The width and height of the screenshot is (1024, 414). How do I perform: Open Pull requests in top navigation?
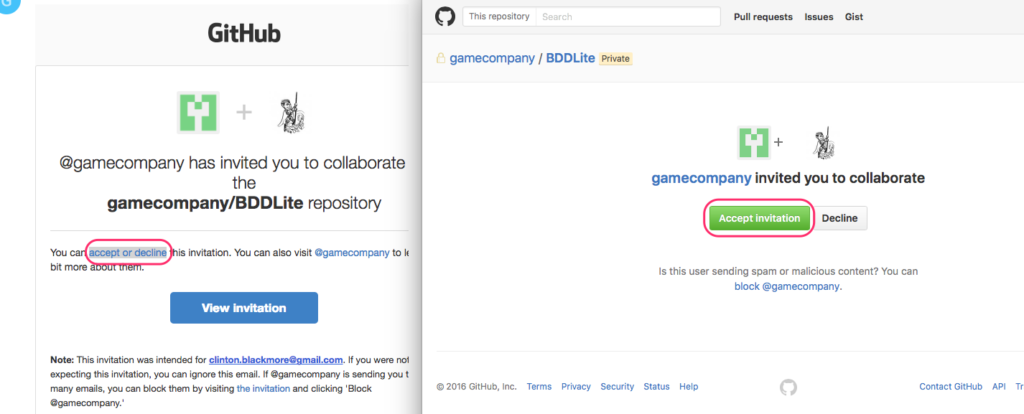tap(763, 17)
